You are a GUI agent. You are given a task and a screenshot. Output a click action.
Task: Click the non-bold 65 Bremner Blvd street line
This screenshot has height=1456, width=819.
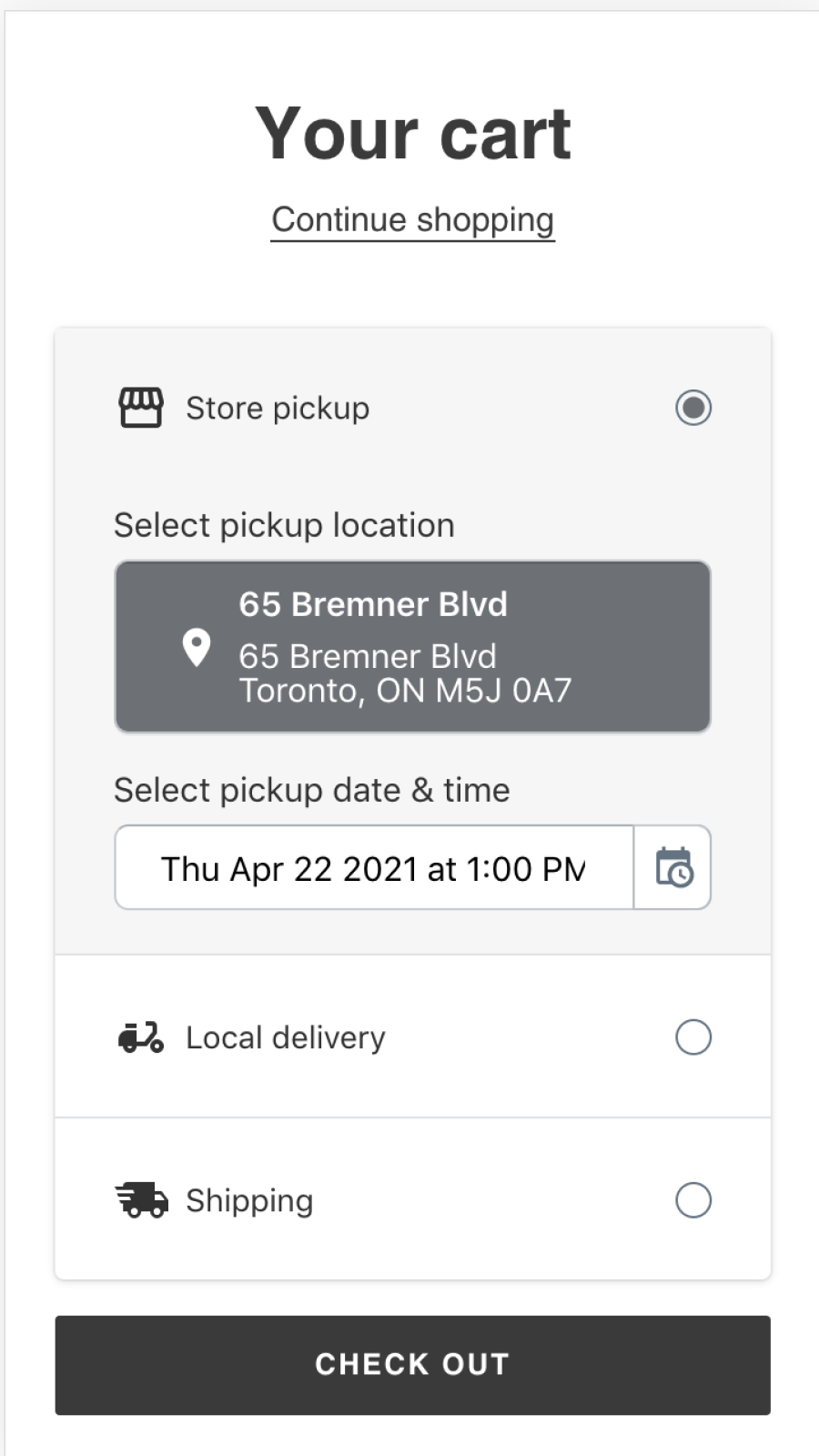[368, 656]
